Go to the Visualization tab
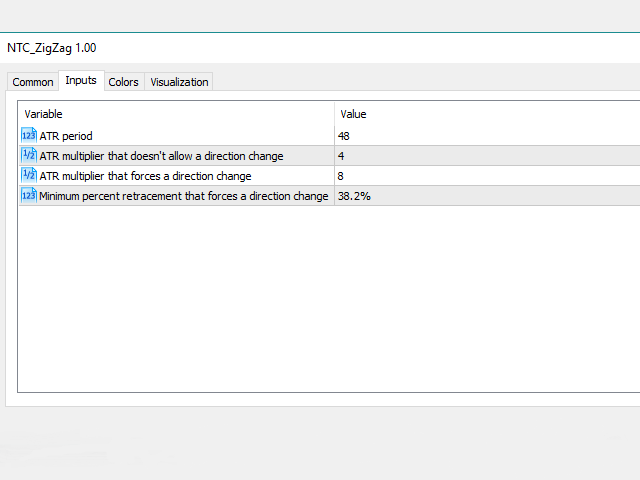The image size is (640, 480). [x=179, y=82]
